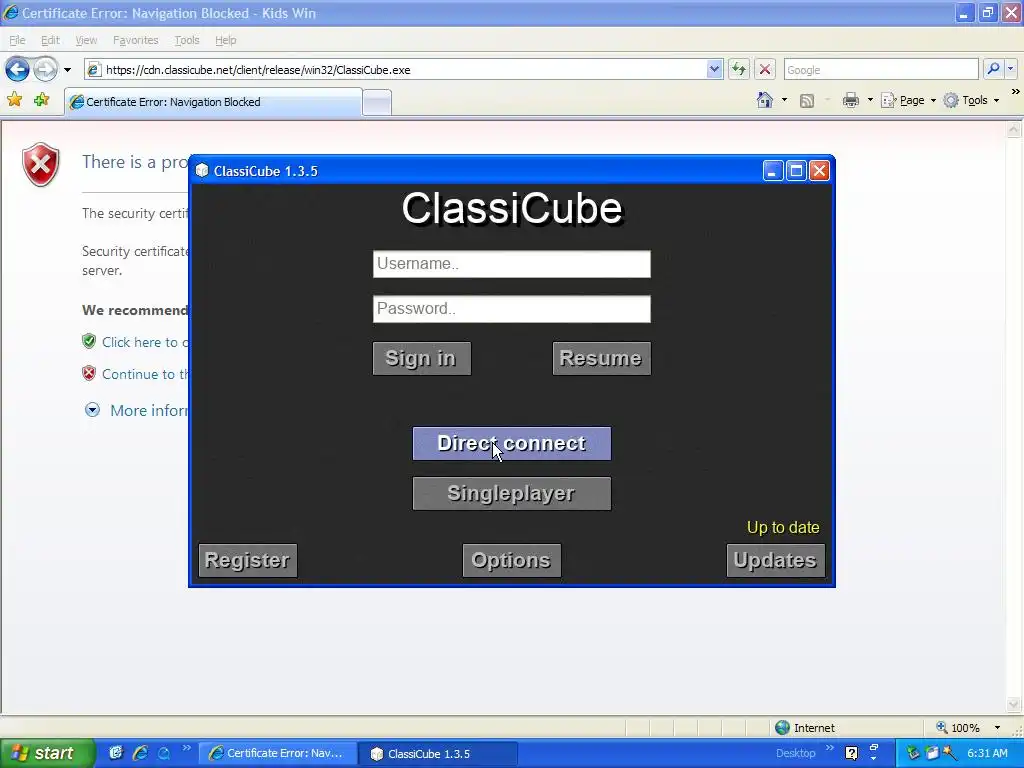Screen dimensions: 1024x768
Task: Open the search provider options dropdown
Action: pyautogui.click(x=1010, y=69)
